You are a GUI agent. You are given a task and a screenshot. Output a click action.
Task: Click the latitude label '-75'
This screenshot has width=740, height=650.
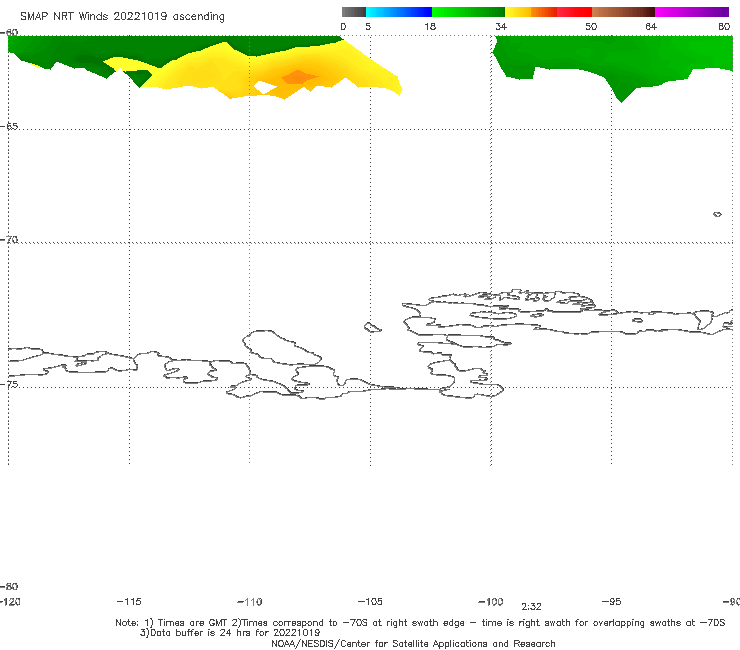9,384
